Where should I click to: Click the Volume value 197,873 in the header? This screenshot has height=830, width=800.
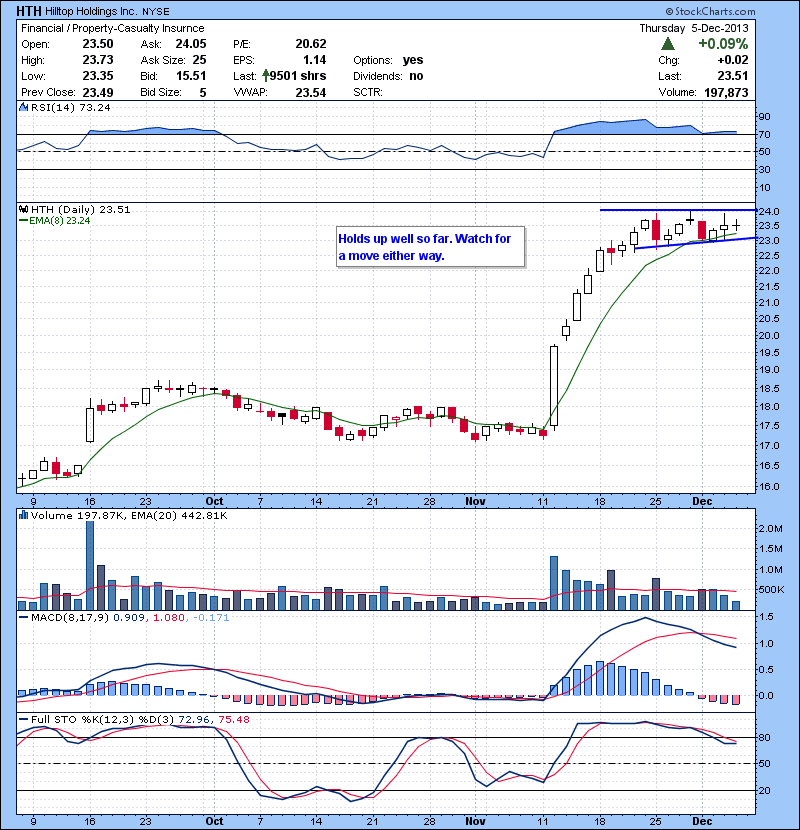point(726,93)
